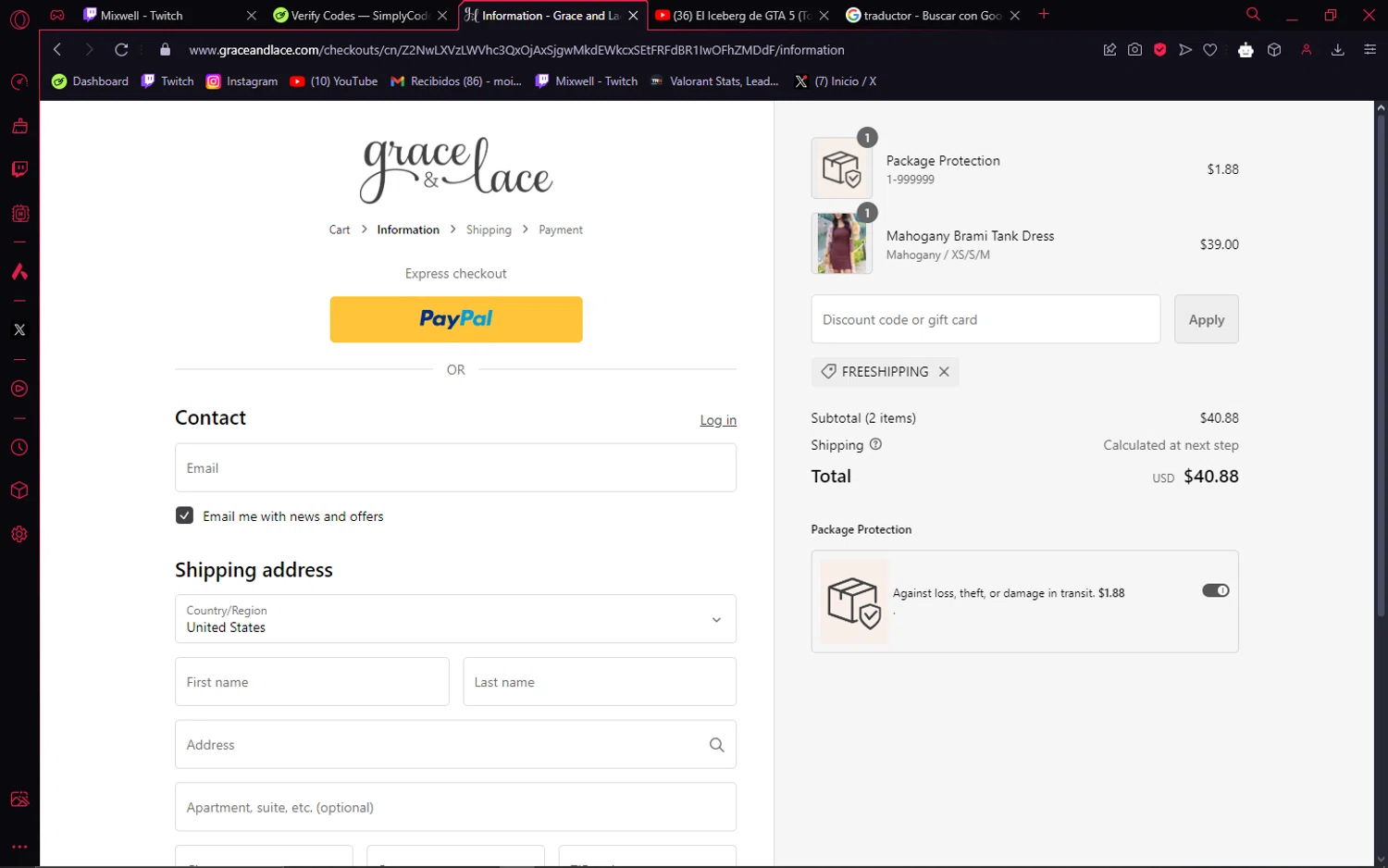Open Gmail Recibidos bookmark
Viewport: 1388px width, 868px height.
(456, 81)
